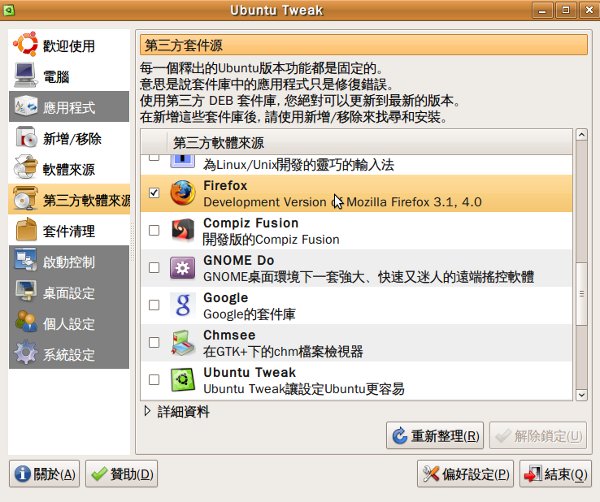This screenshot has width=600, height=502.
Task: Click the 結束(Q) quit button
Action: pos(555,474)
